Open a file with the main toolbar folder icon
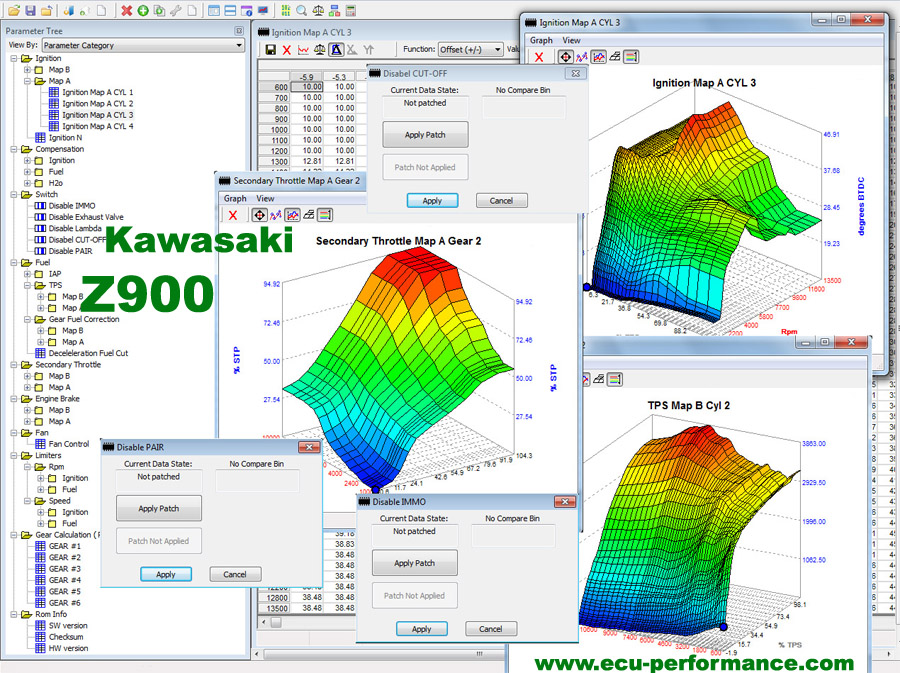 (14, 10)
